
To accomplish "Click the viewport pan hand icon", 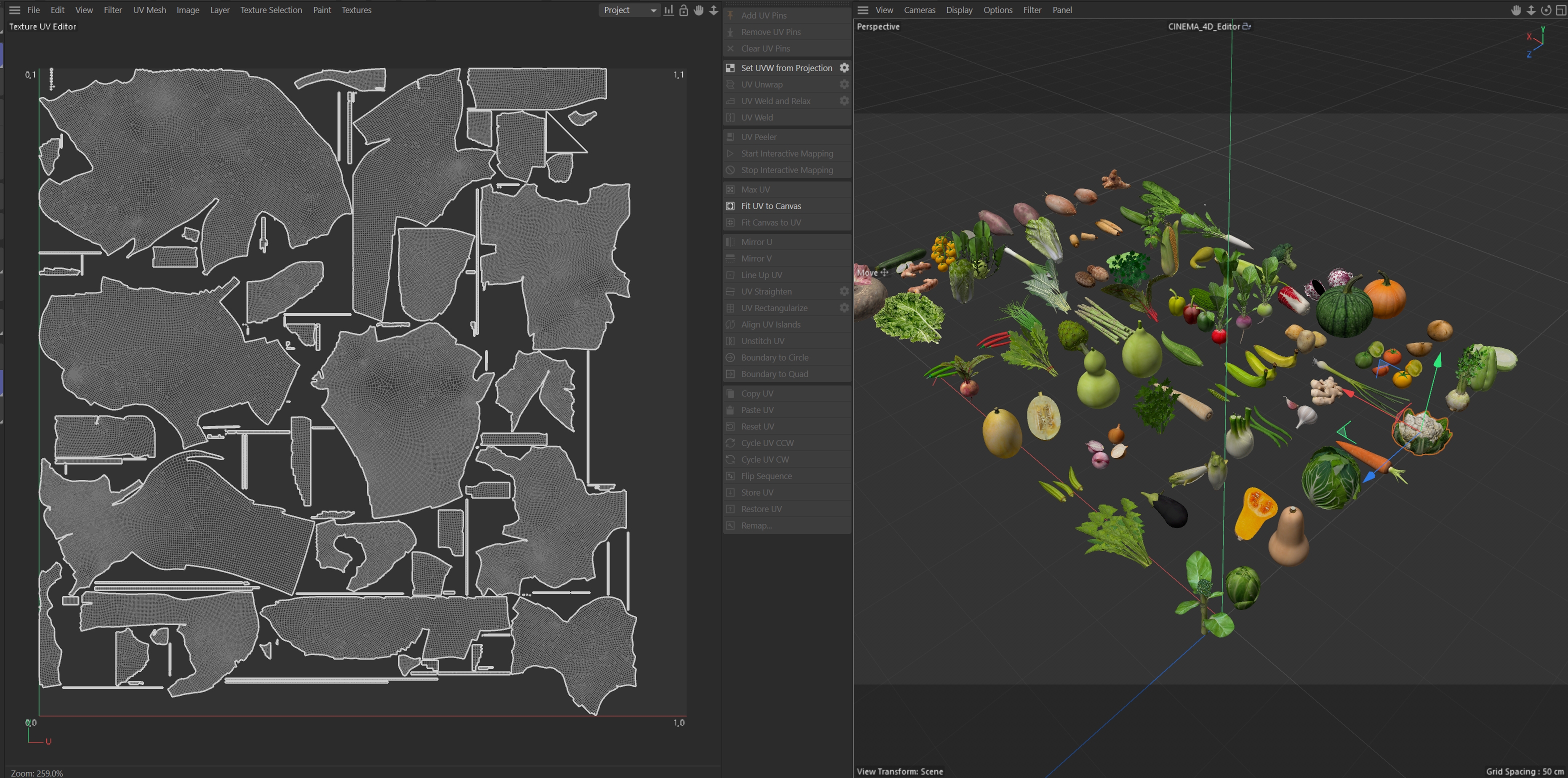I will [x=1516, y=9].
